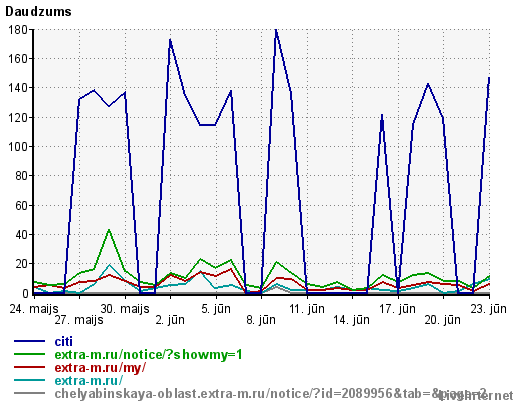Click the '160' y-axis value
Viewport: 520px width, 405px height.
[x=18, y=59]
